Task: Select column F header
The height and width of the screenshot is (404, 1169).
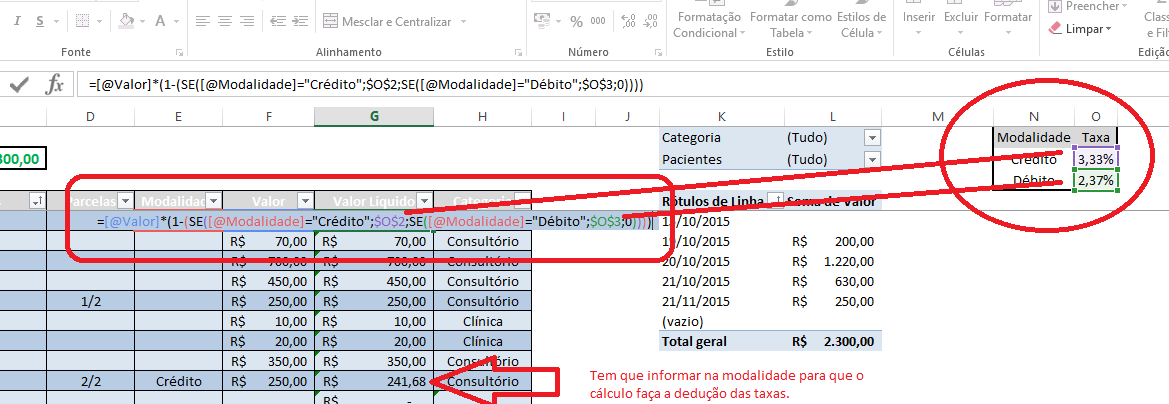Action: pyautogui.click(x=268, y=116)
